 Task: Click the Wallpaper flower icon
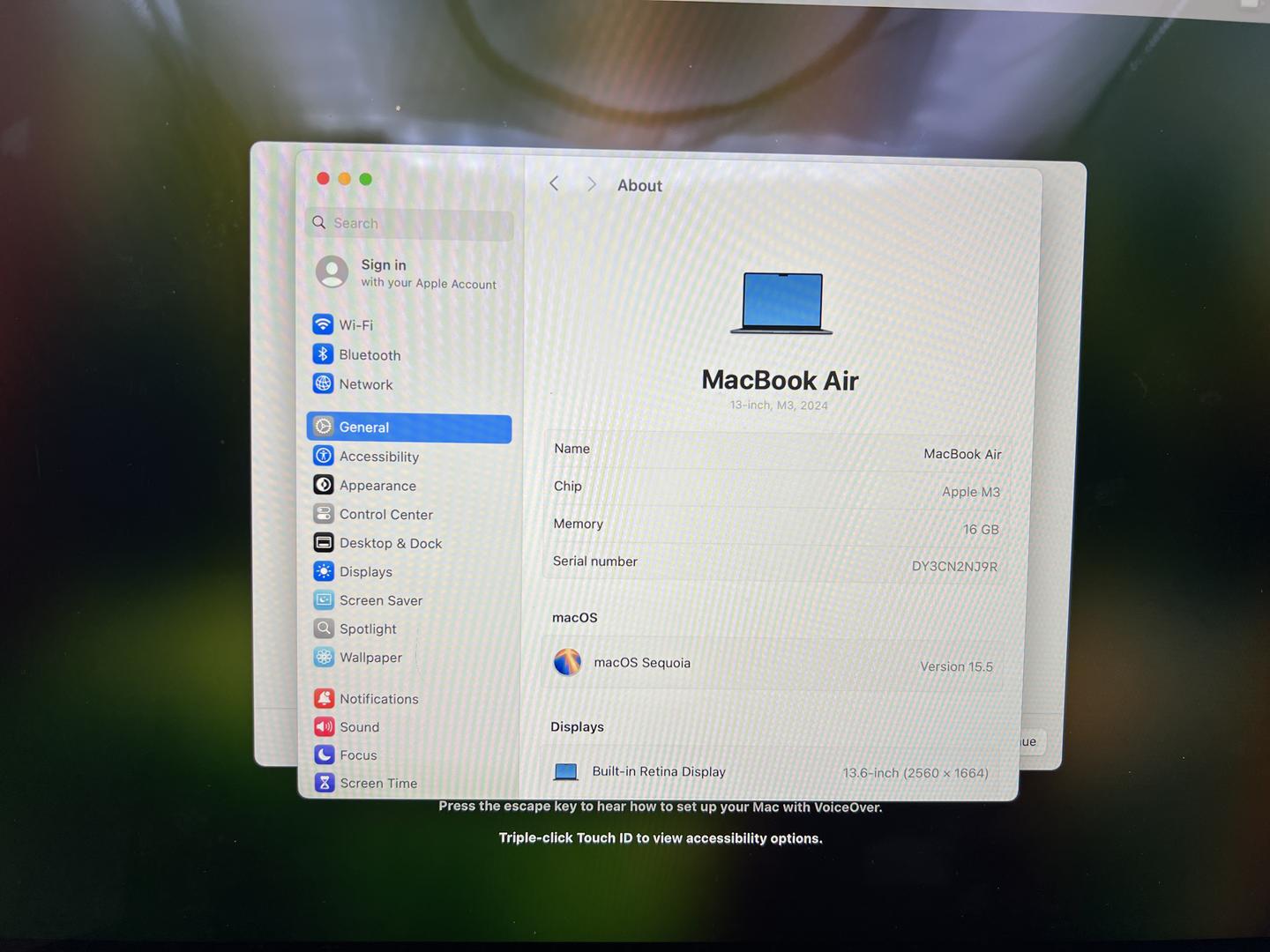click(324, 657)
